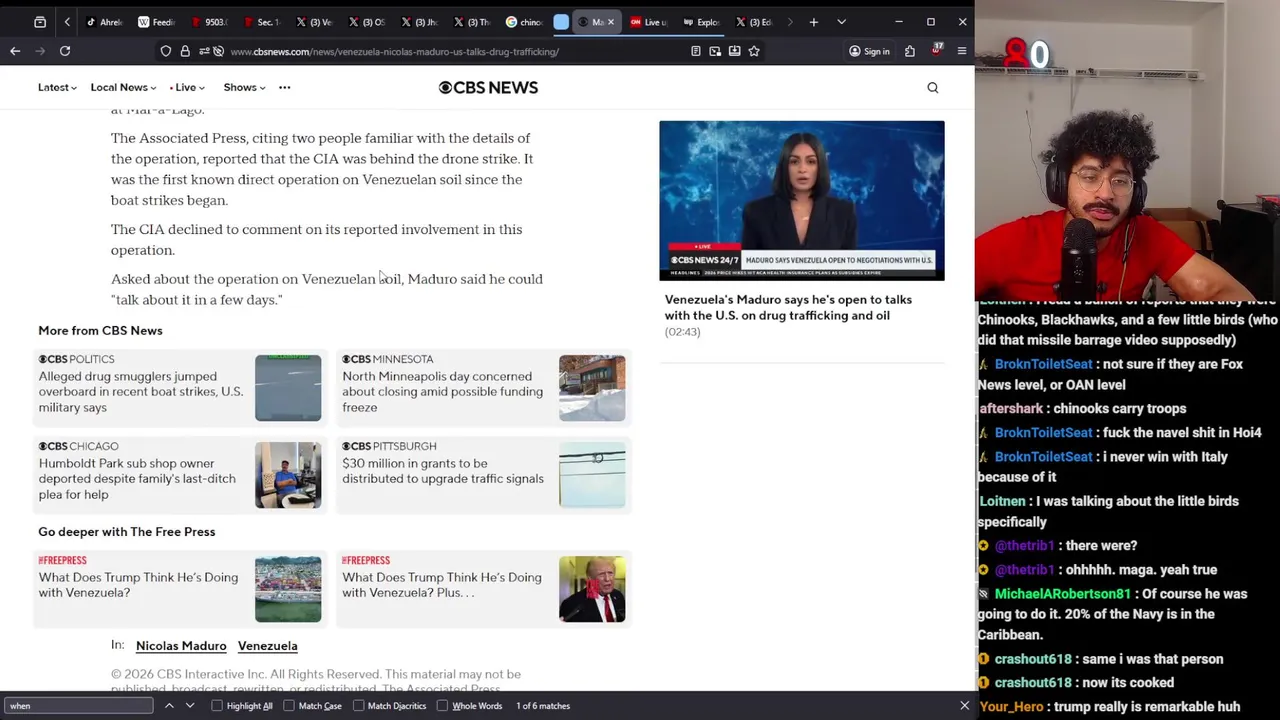
Task: Go to next find match arrow
Action: (190, 706)
